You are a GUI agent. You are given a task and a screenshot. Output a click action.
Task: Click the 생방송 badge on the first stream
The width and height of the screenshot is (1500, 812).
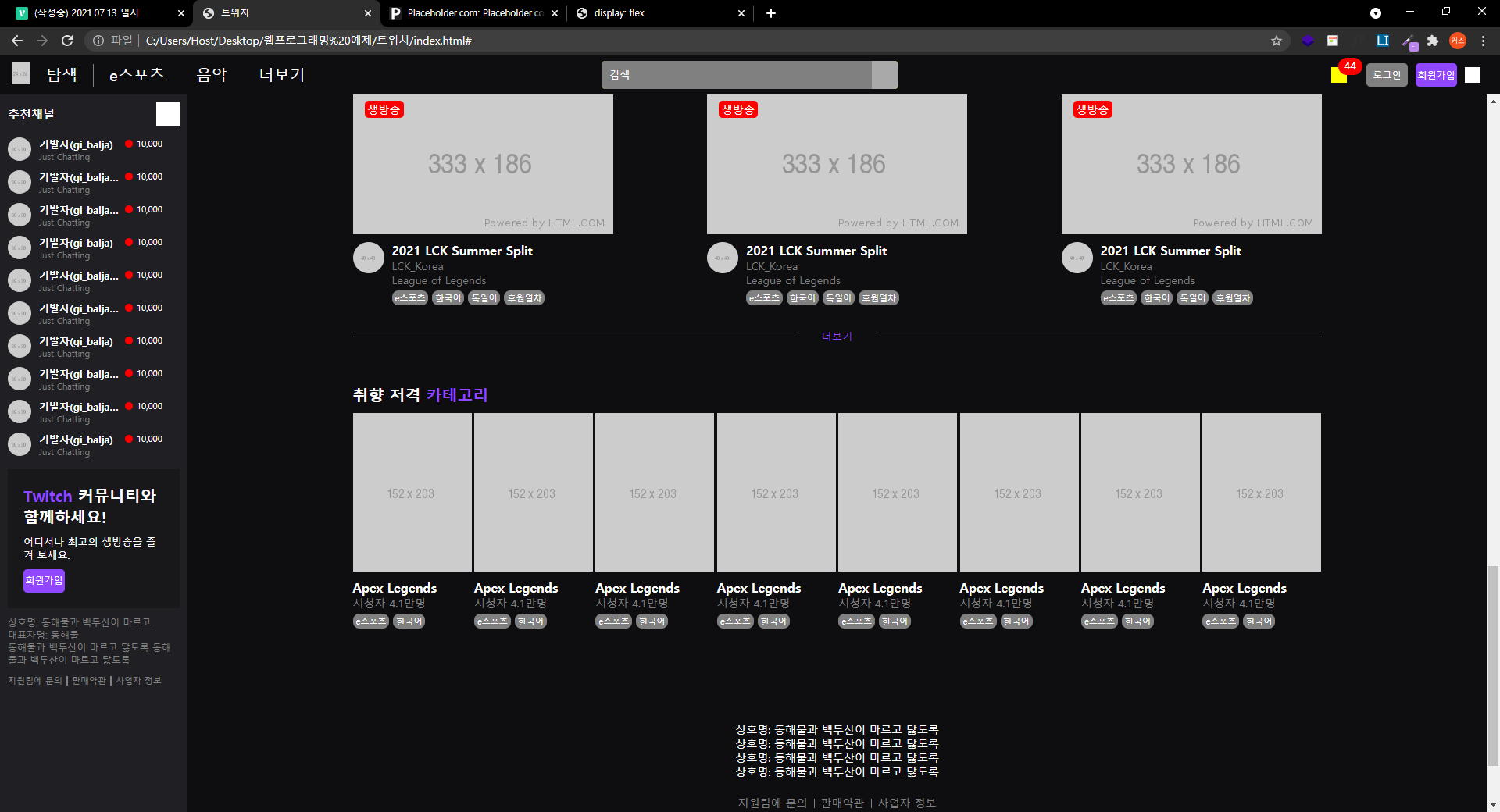384,110
